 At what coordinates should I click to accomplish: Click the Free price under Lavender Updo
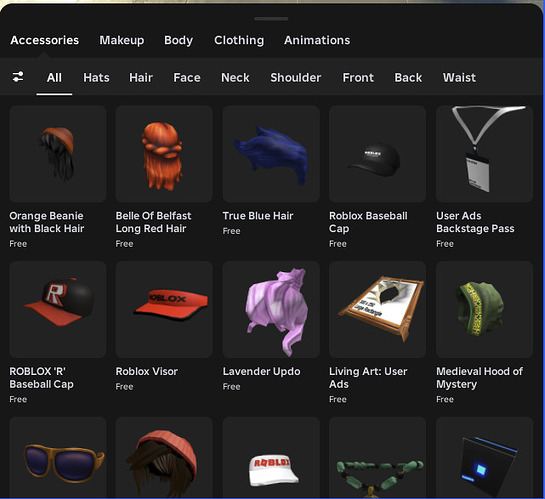pyautogui.click(x=231, y=386)
